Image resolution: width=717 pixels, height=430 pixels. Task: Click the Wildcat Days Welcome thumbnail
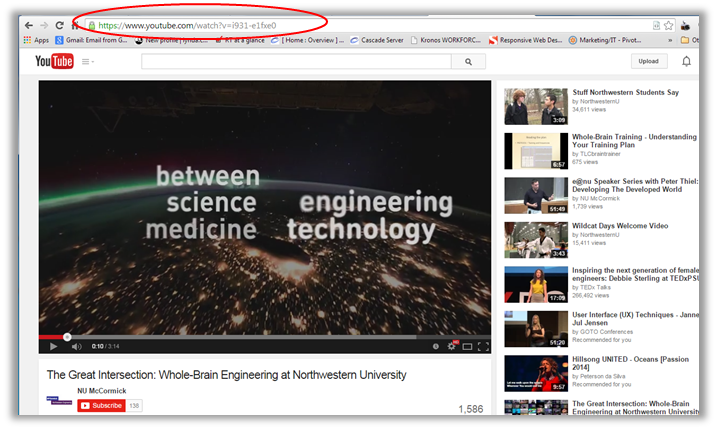(536, 240)
